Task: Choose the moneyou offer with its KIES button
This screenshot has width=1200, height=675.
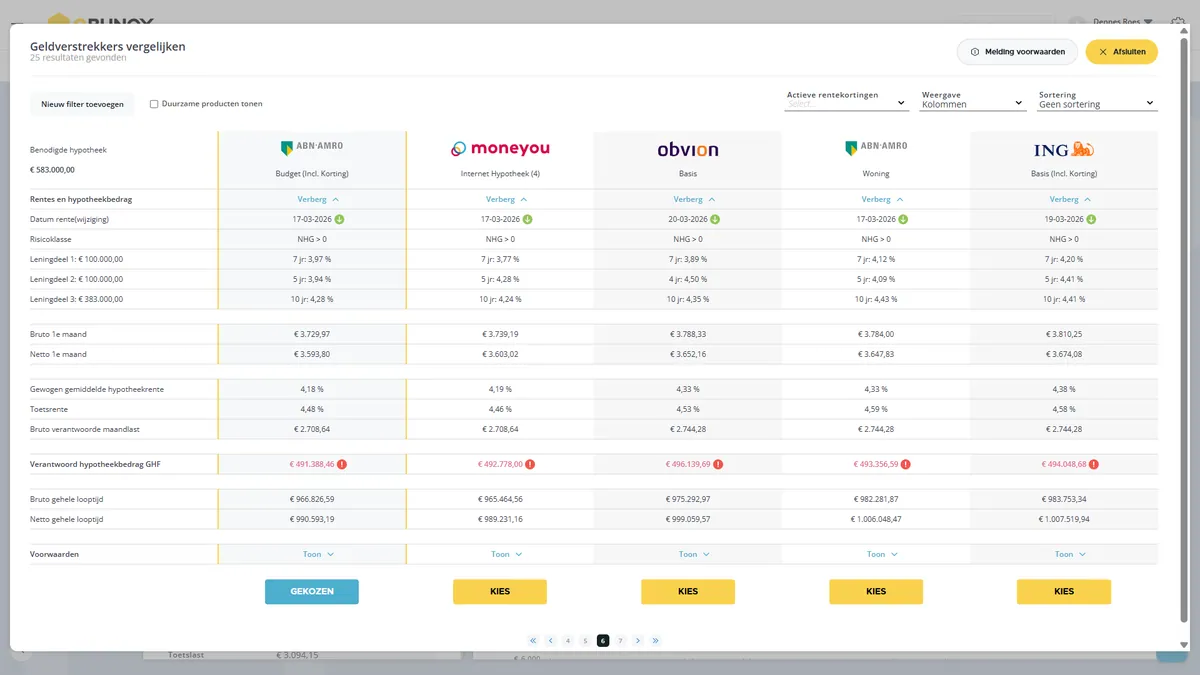Action: (500, 592)
